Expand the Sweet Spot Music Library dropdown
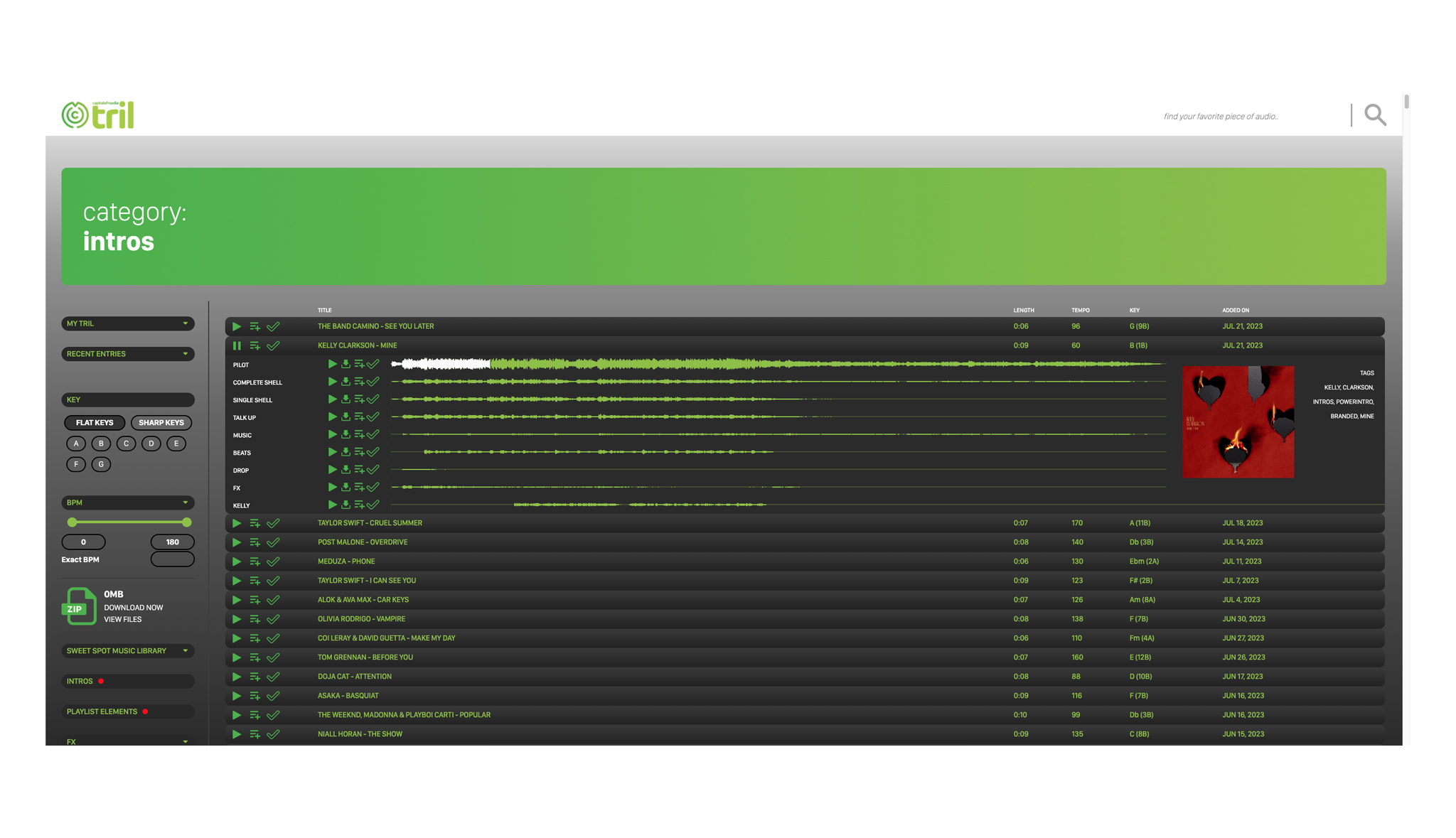The width and height of the screenshot is (1456, 838). (x=128, y=651)
